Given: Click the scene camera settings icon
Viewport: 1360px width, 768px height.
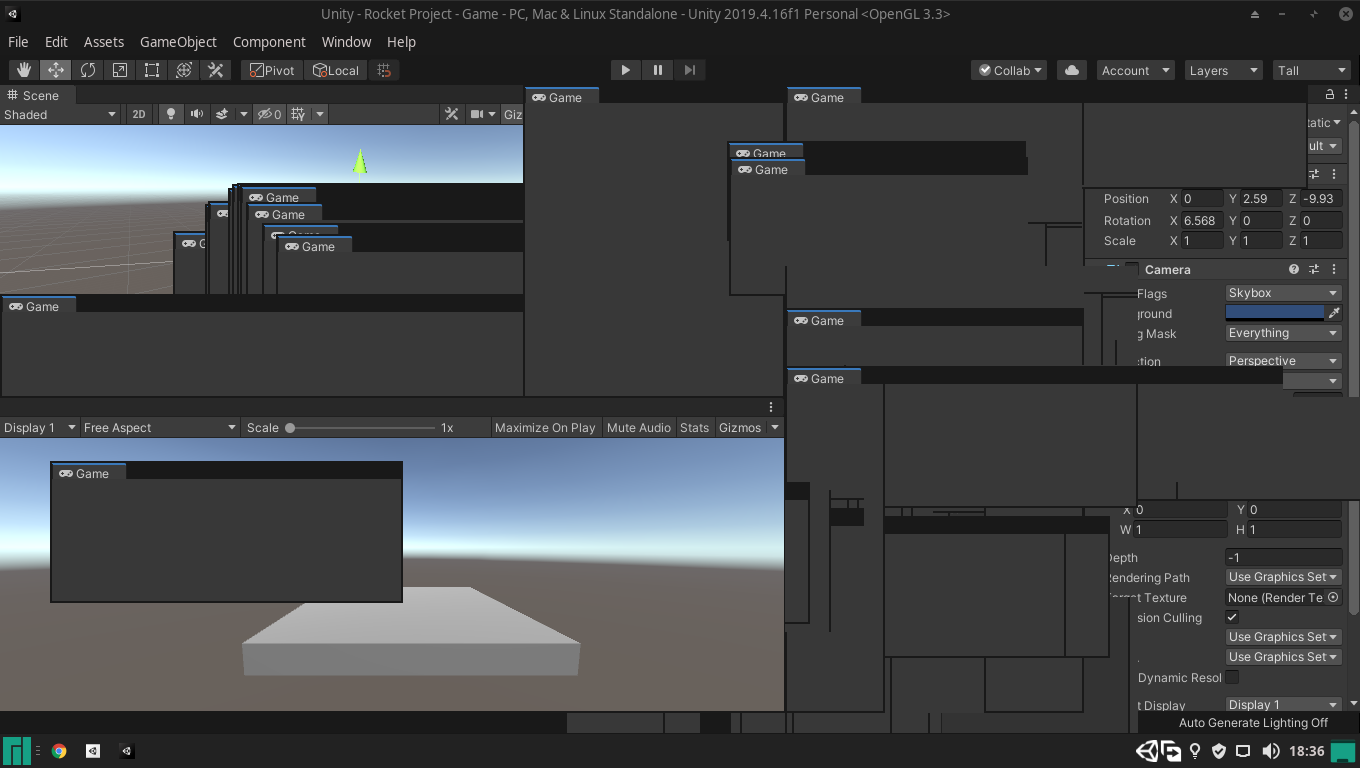Looking at the screenshot, I should click(478, 114).
